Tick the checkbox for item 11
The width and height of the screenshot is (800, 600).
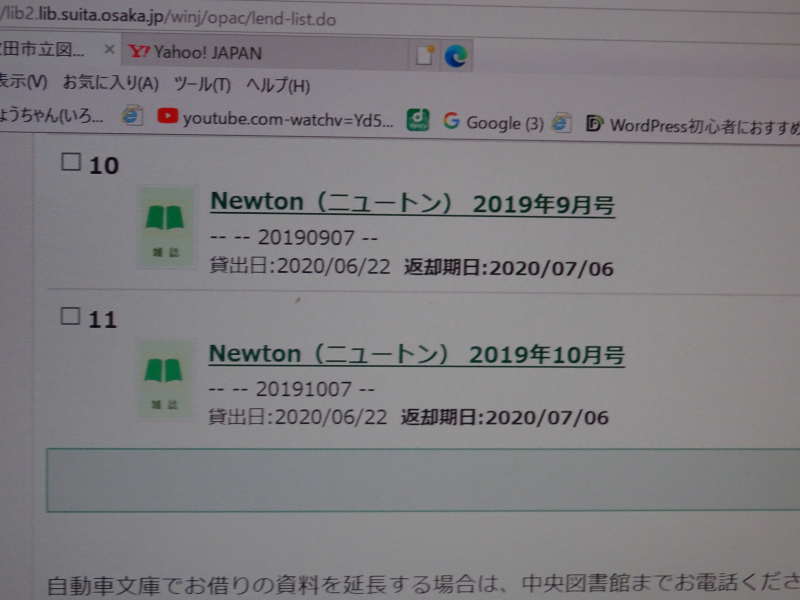pos(70,316)
